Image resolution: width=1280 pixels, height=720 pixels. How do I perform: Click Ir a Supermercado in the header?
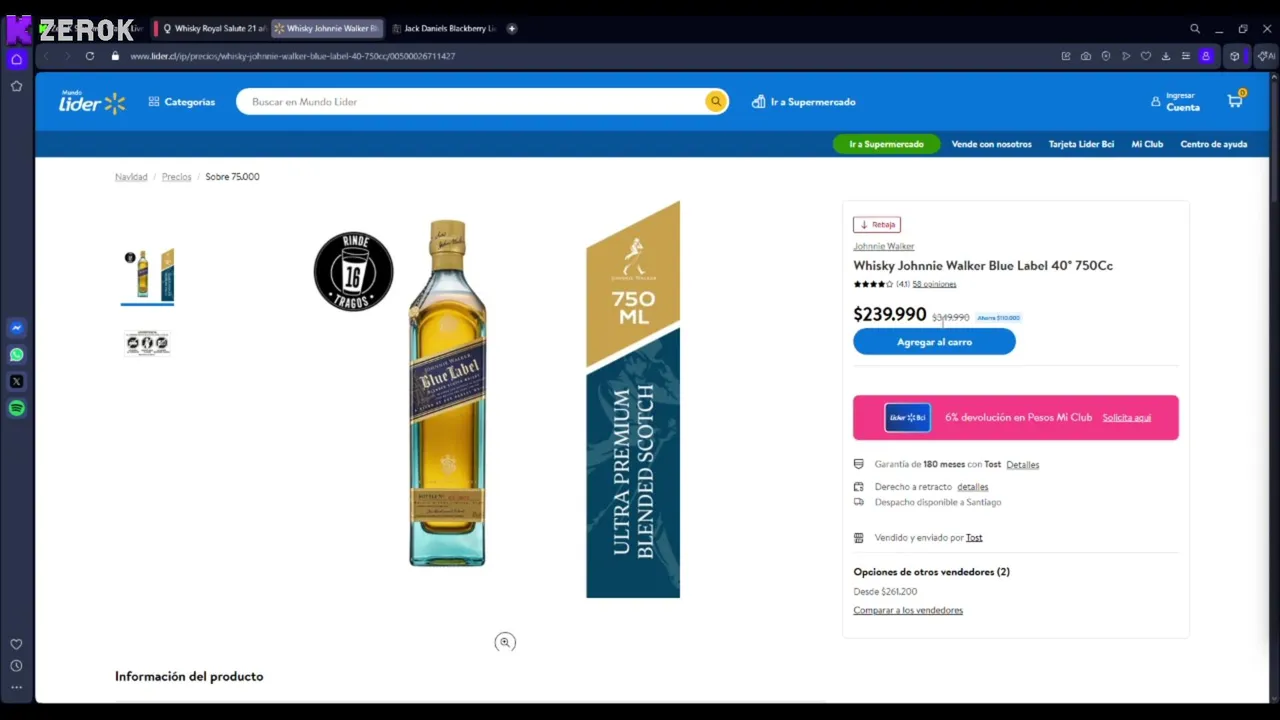coord(804,102)
